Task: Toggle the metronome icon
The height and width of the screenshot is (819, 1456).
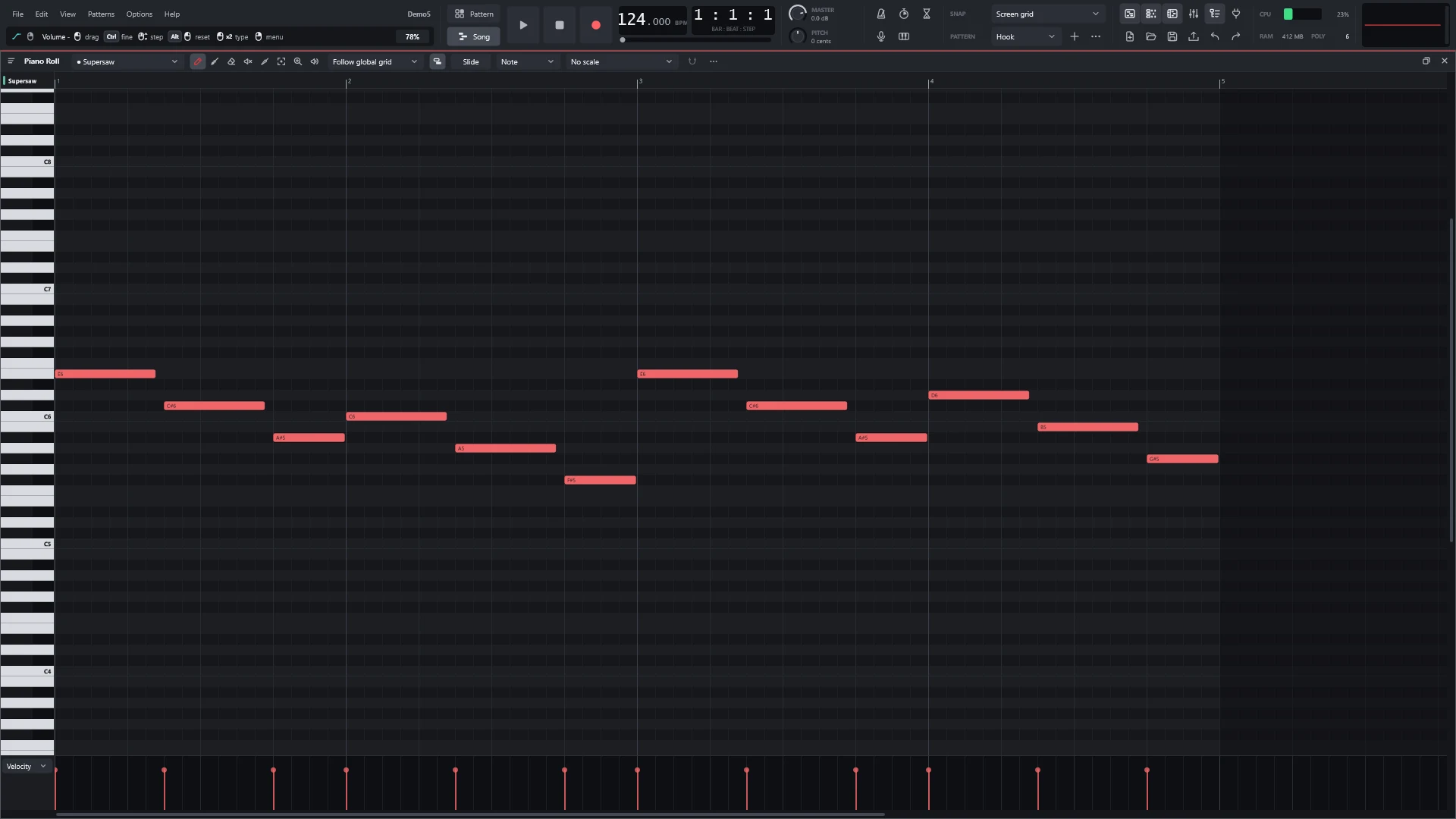Action: click(881, 14)
